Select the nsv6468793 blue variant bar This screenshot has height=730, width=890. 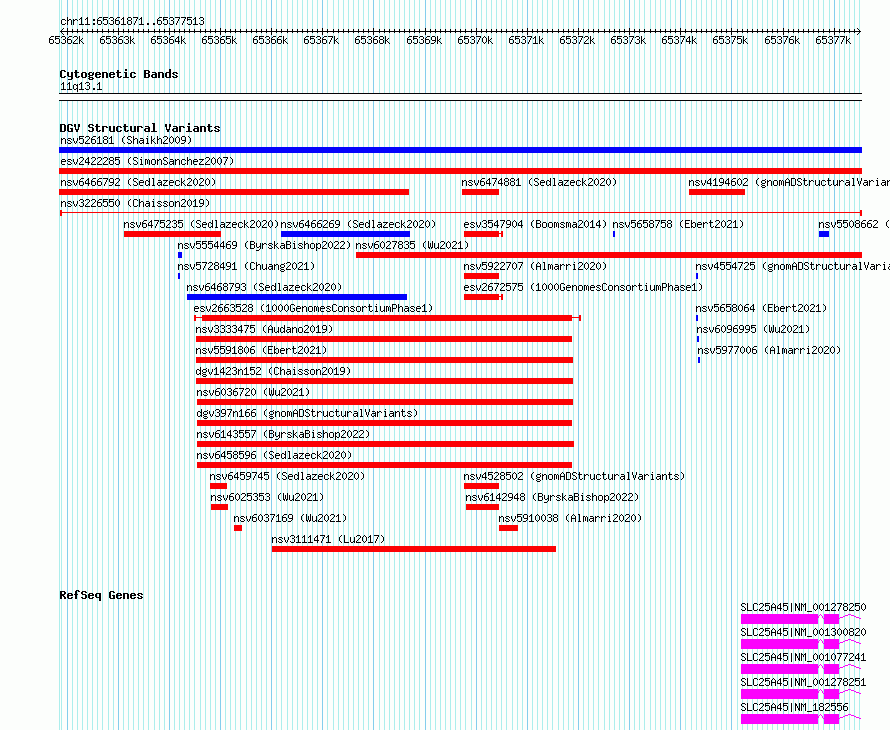click(x=297, y=297)
